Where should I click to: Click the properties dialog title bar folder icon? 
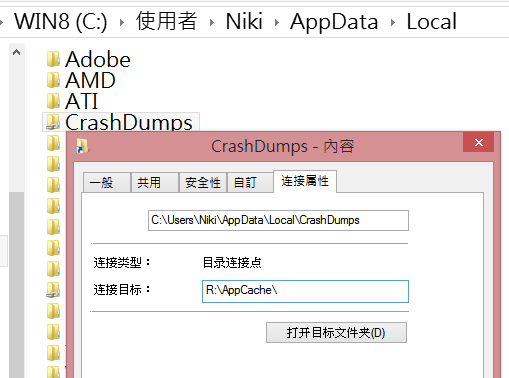[x=82, y=146]
